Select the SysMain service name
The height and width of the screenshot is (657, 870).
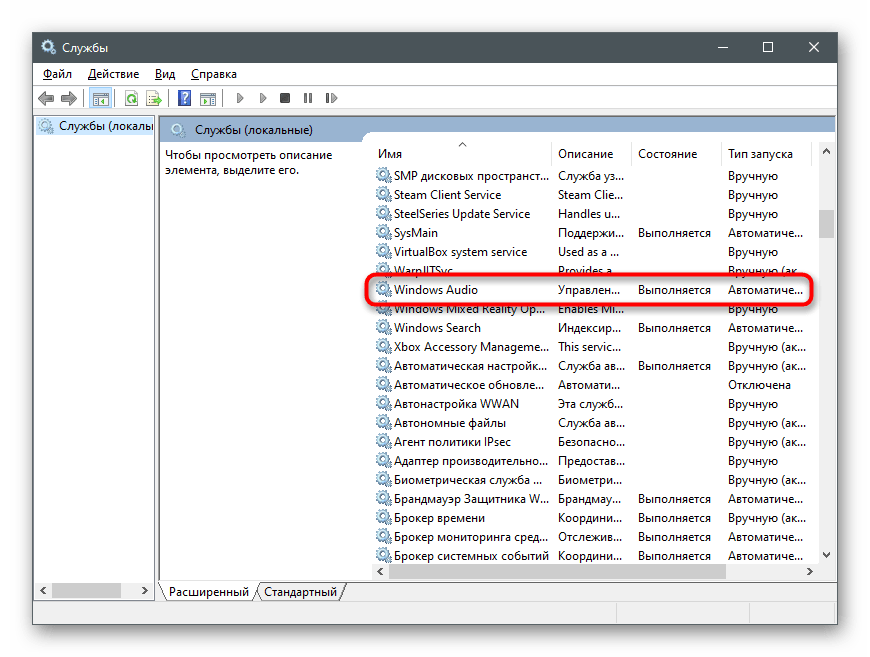tap(416, 233)
